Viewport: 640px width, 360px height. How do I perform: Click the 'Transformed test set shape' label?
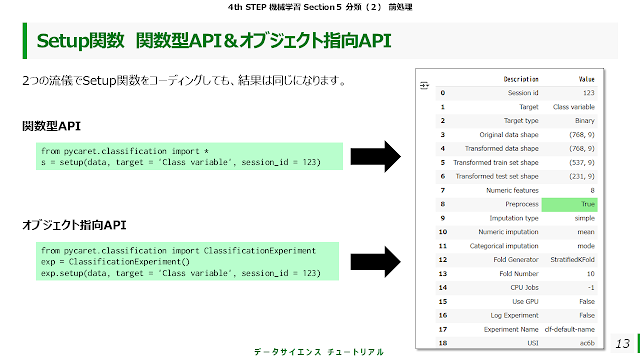pos(497,176)
